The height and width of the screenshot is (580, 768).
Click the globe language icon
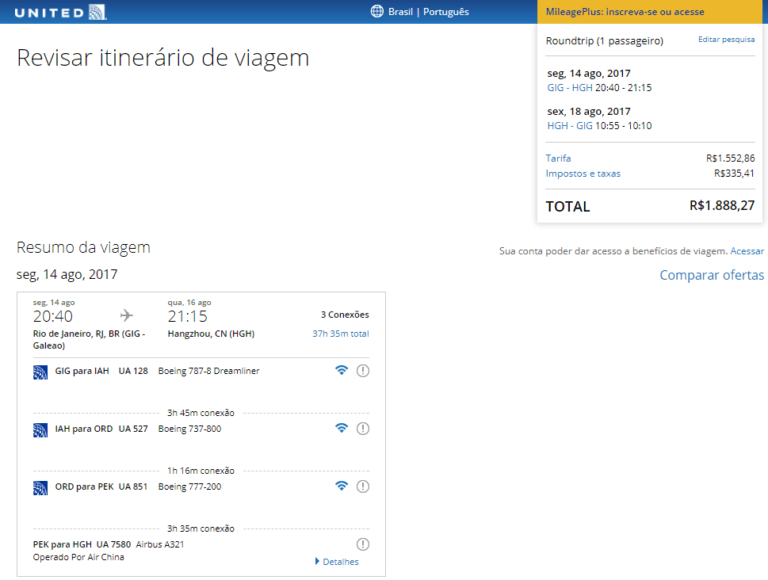[377, 12]
